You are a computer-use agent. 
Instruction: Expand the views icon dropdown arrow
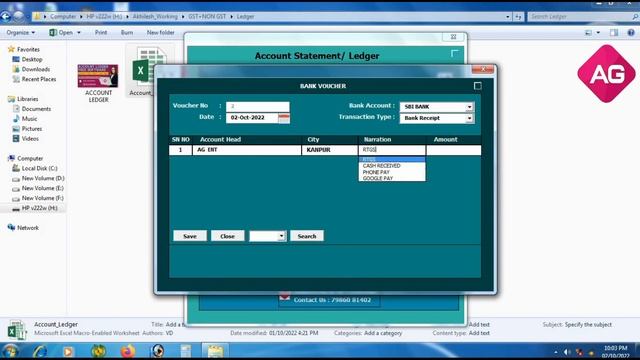598,33
